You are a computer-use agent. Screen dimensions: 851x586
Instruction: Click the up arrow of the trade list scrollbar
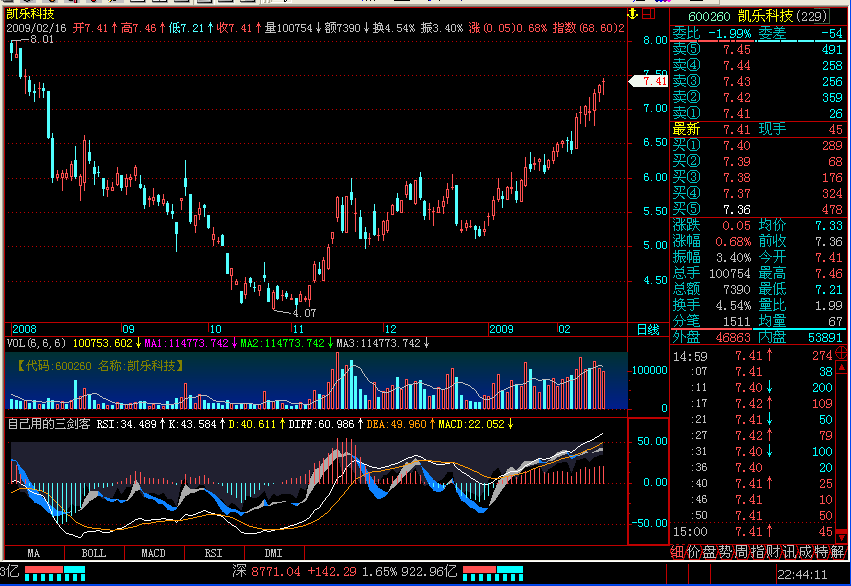coord(841,367)
